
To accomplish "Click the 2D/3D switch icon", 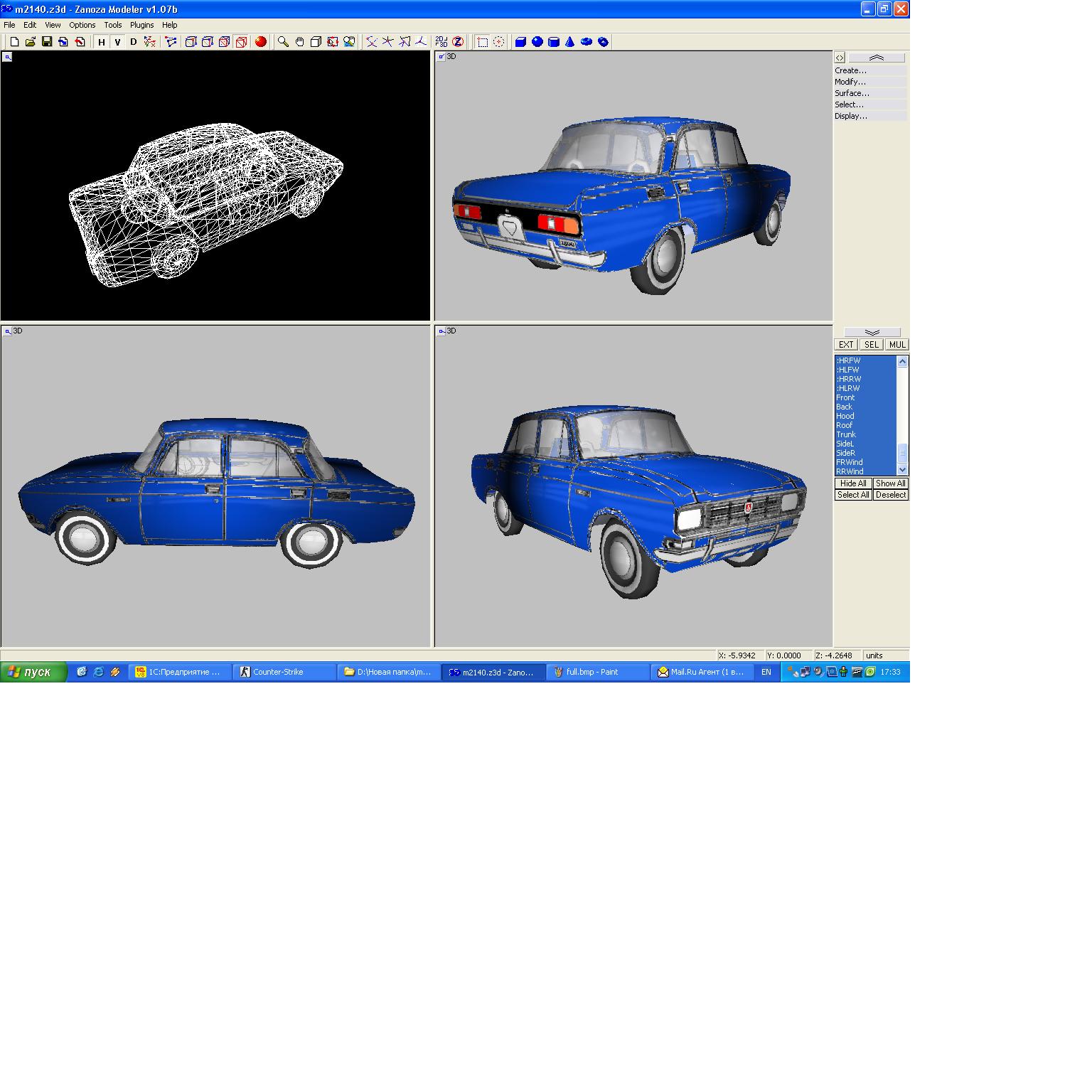I will 441,42.
